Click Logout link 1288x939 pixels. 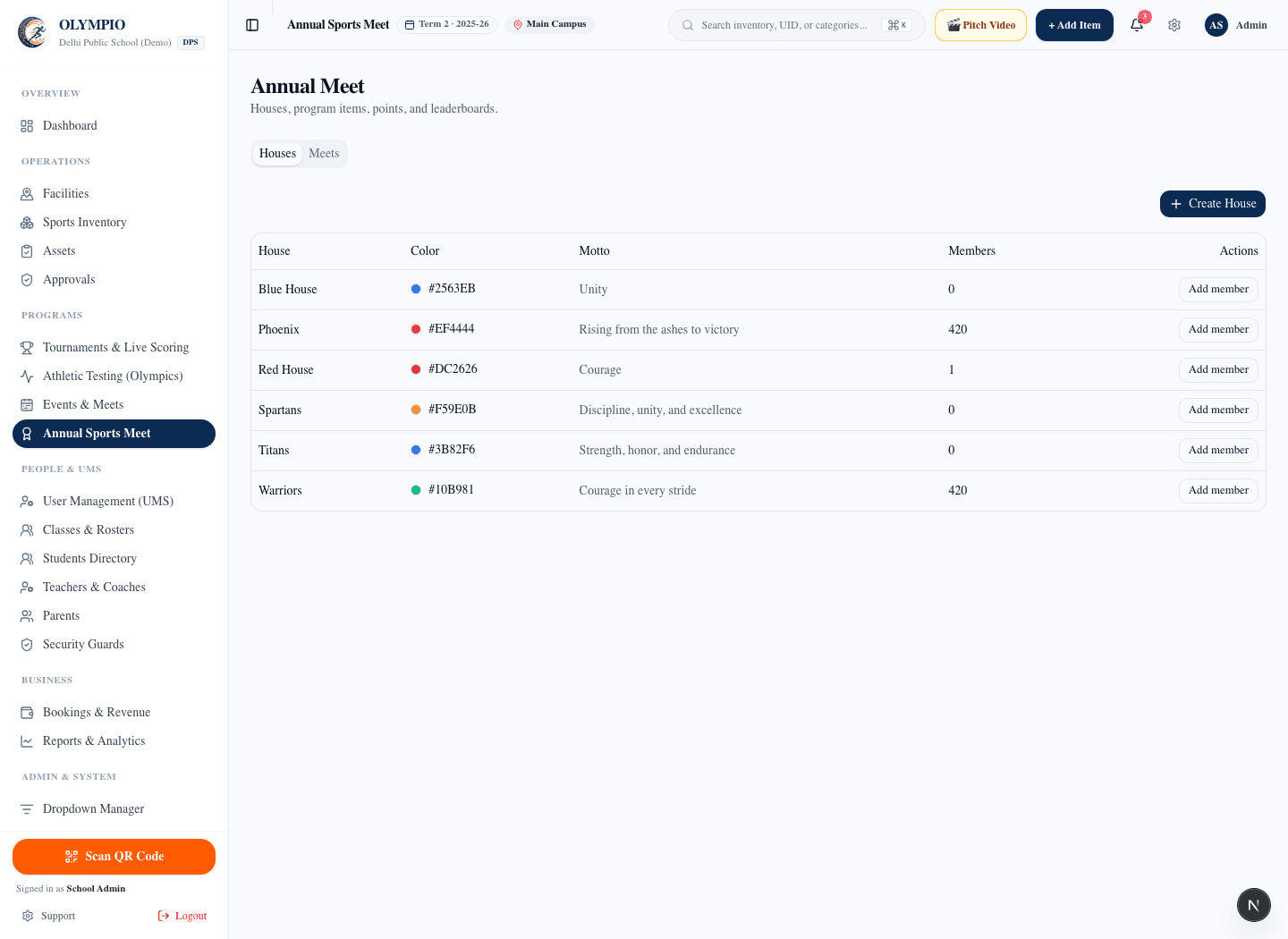[182, 916]
